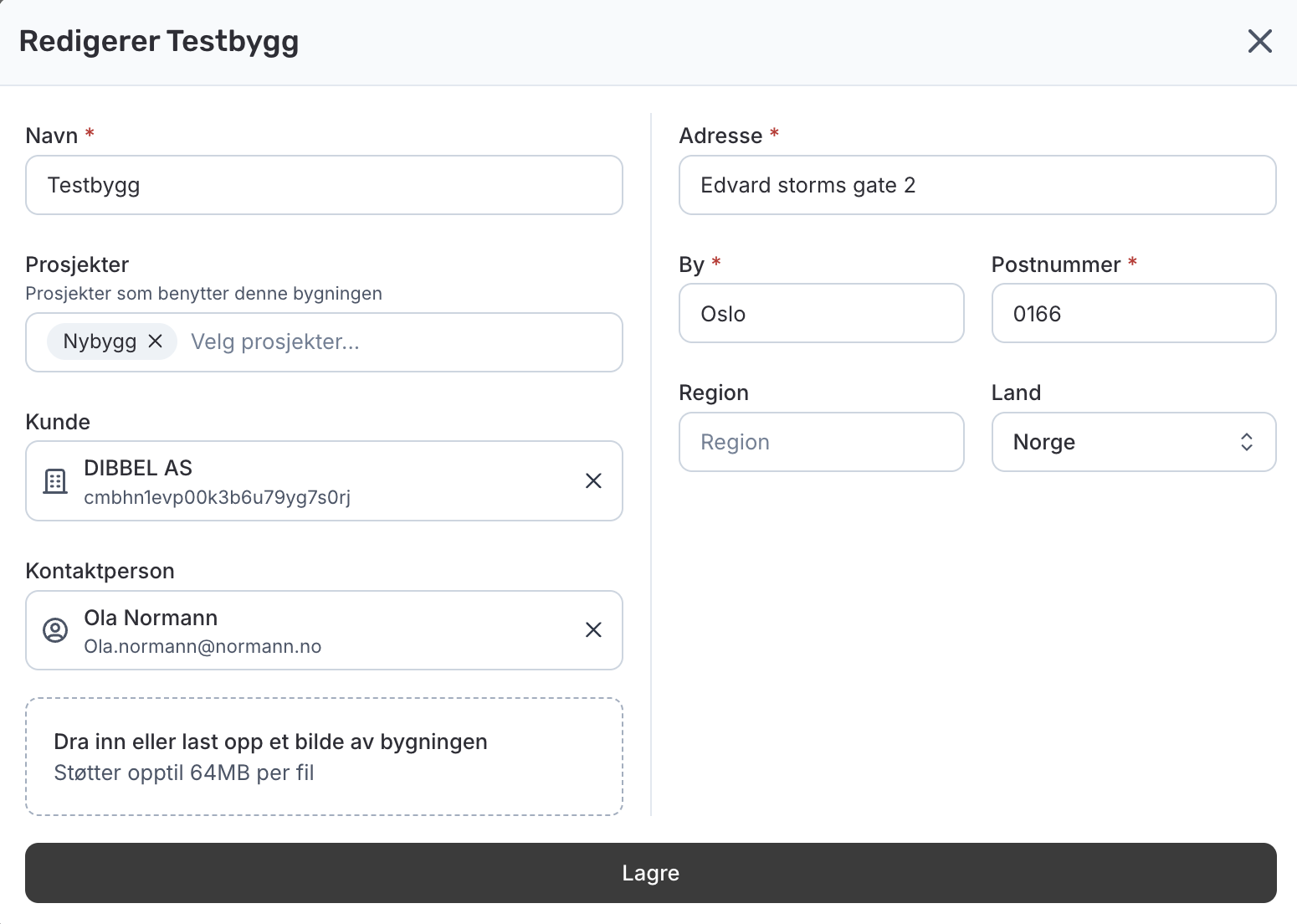
Task: Click the building icon in Kunde field
Action: click(55, 481)
